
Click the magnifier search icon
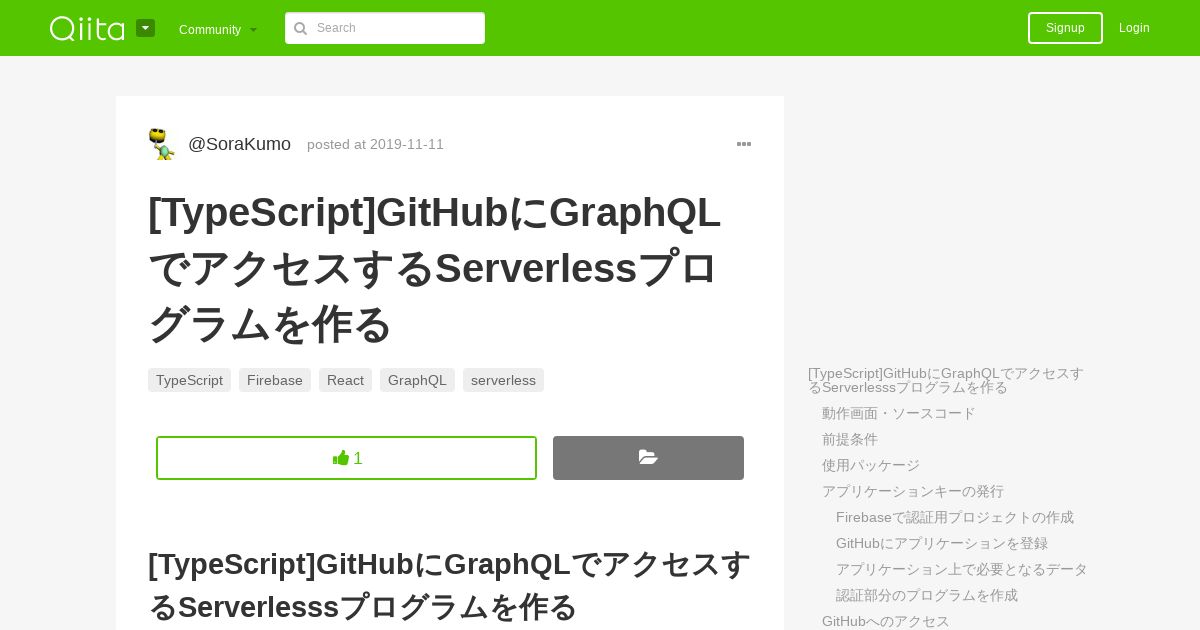[x=300, y=28]
